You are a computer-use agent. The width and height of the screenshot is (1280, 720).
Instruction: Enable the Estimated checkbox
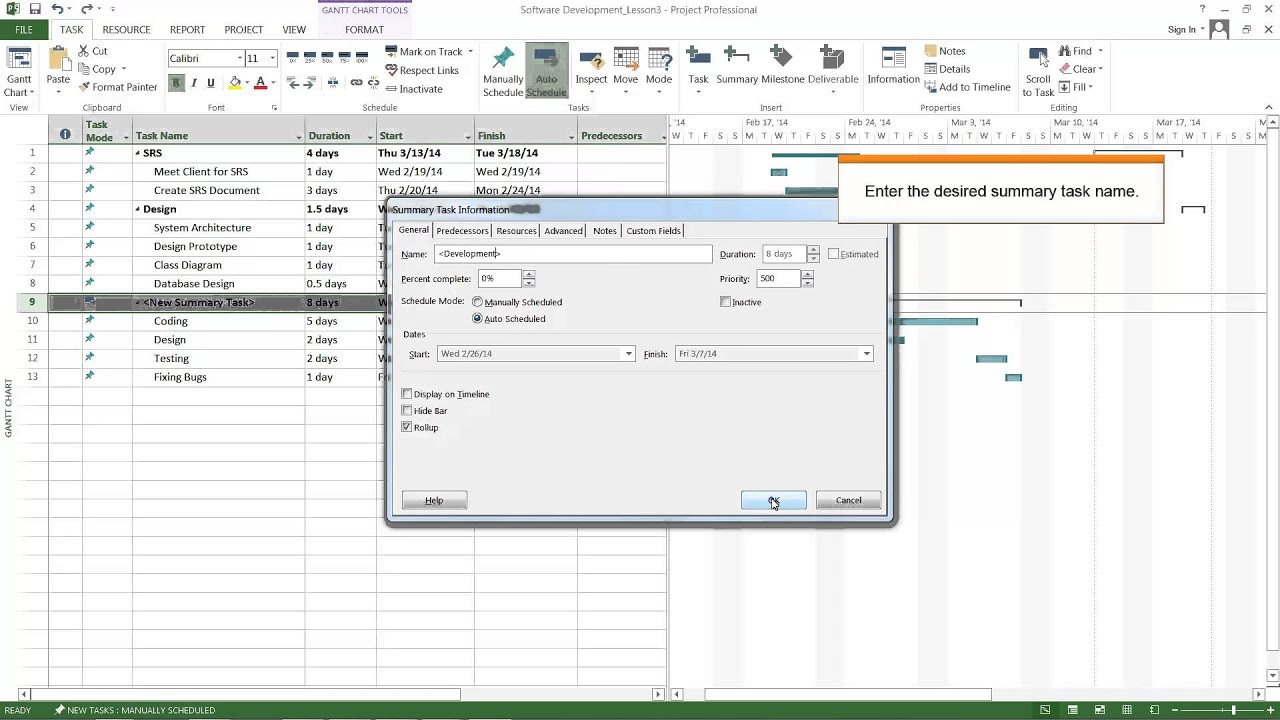point(833,254)
